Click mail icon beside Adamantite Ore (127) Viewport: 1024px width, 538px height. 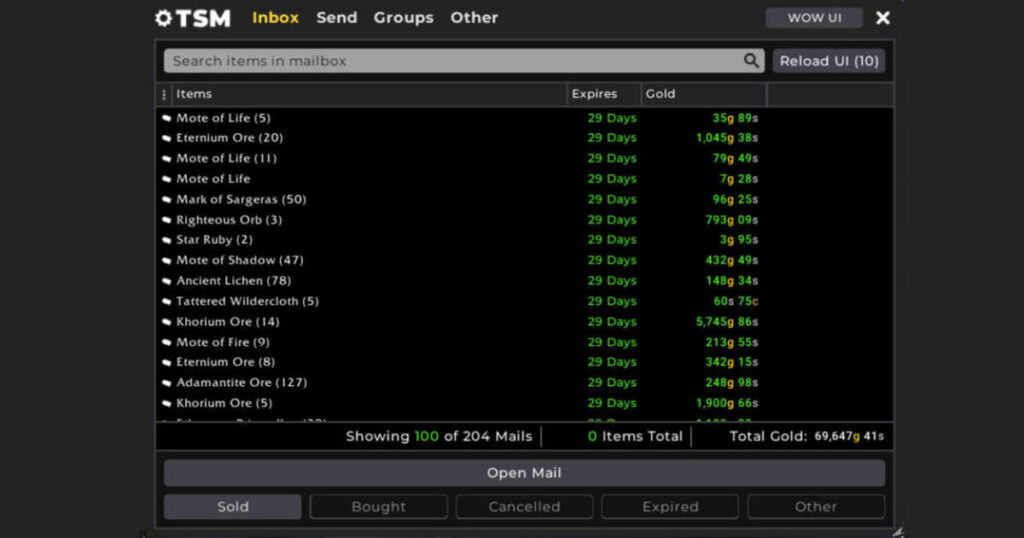(167, 383)
